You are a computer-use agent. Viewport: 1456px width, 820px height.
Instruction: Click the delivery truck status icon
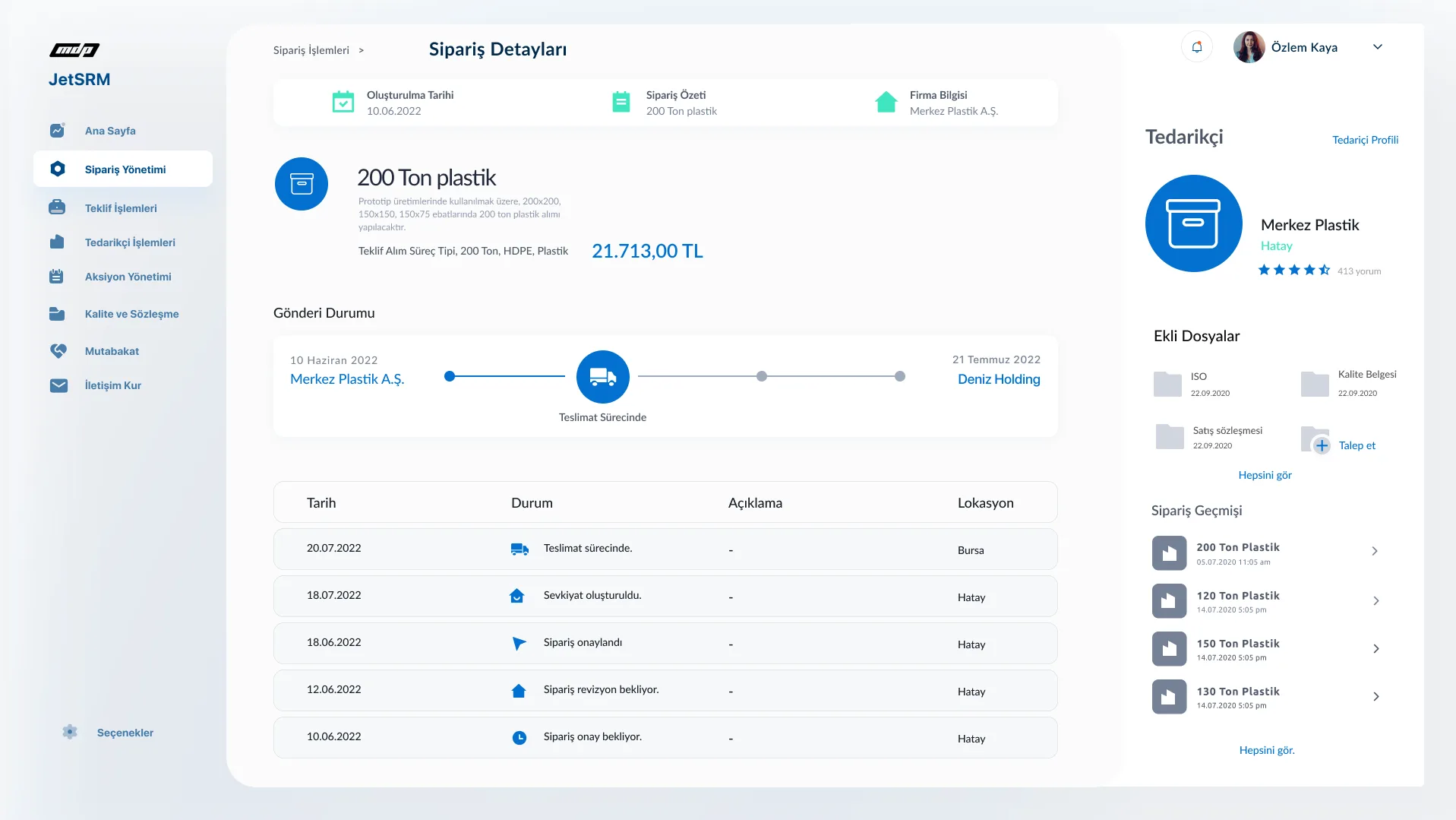coord(602,377)
